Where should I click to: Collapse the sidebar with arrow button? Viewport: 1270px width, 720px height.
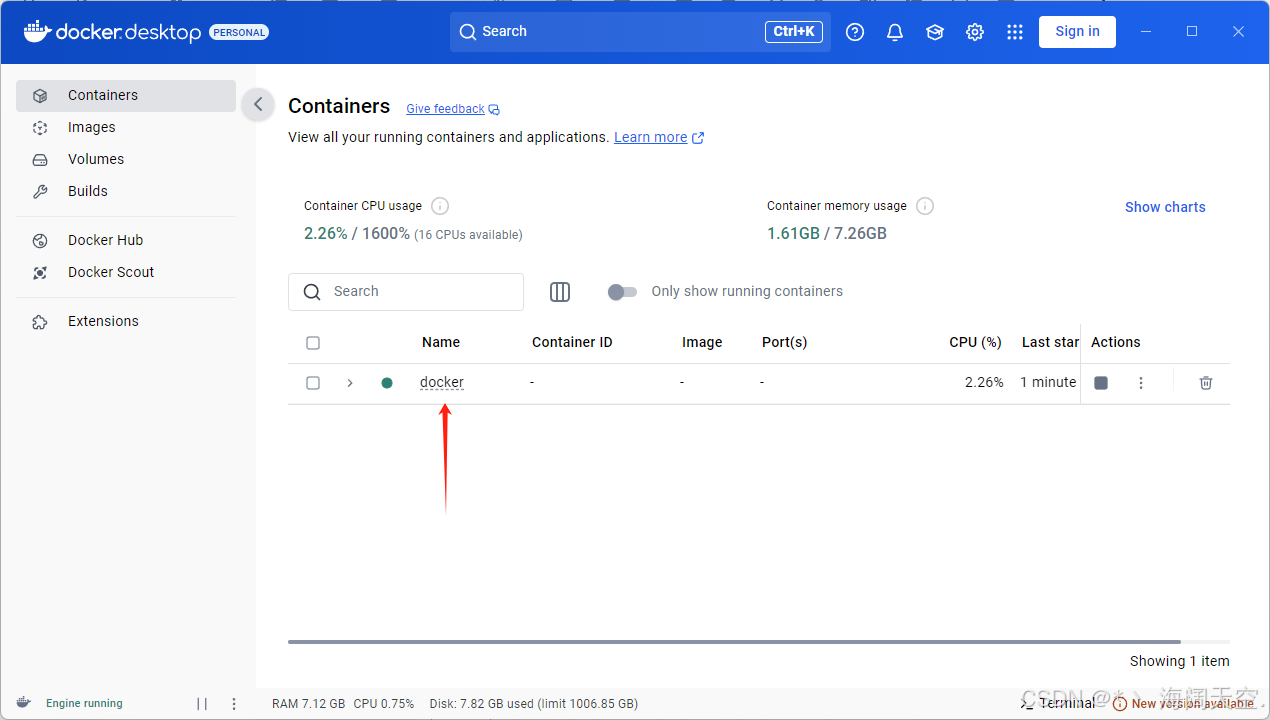(x=258, y=104)
